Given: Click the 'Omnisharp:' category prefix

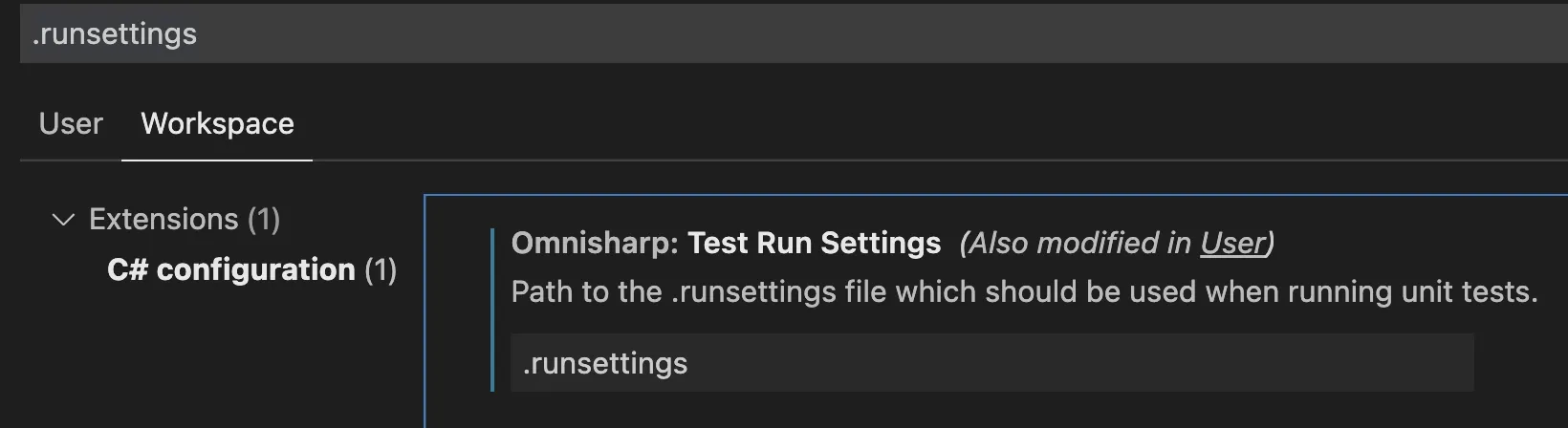Looking at the screenshot, I should pos(596,244).
